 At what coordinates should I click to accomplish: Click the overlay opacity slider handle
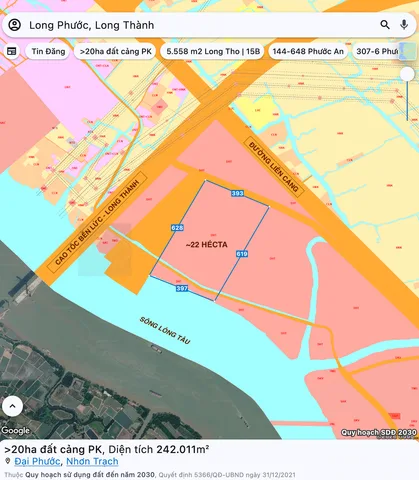click(x=407, y=74)
